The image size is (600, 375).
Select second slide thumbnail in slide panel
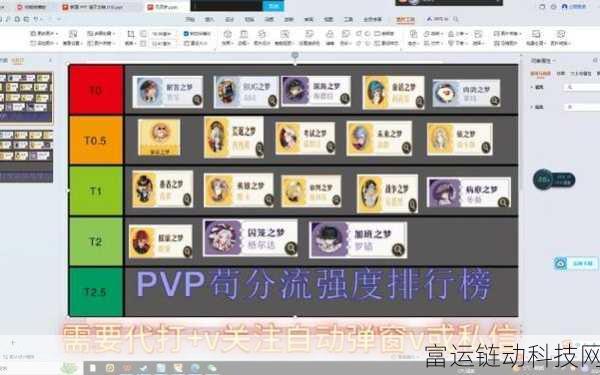point(25,156)
